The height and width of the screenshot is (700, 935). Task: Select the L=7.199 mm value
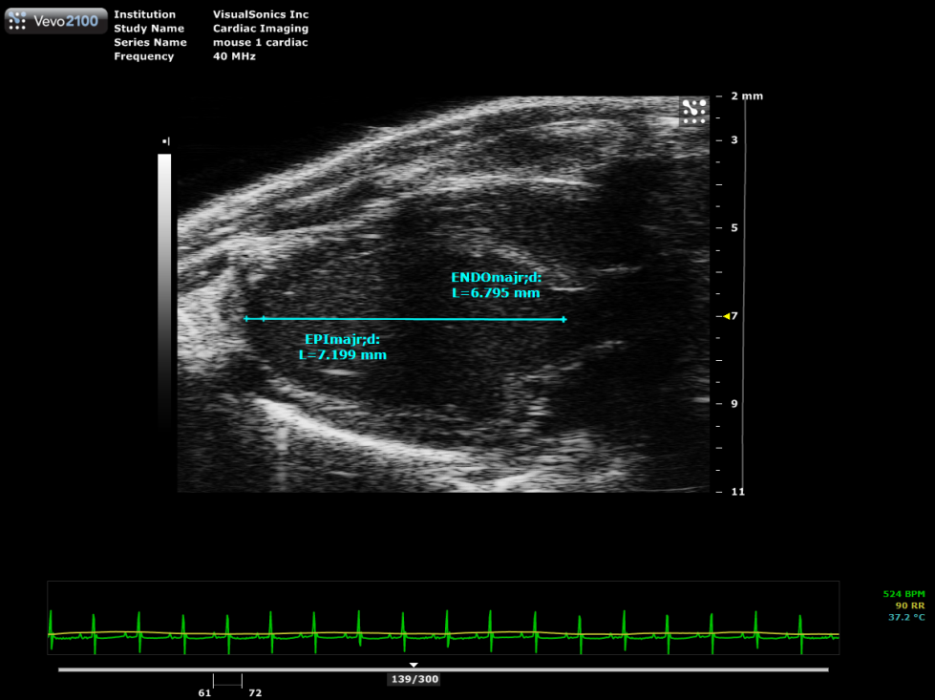(x=342, y=355)
